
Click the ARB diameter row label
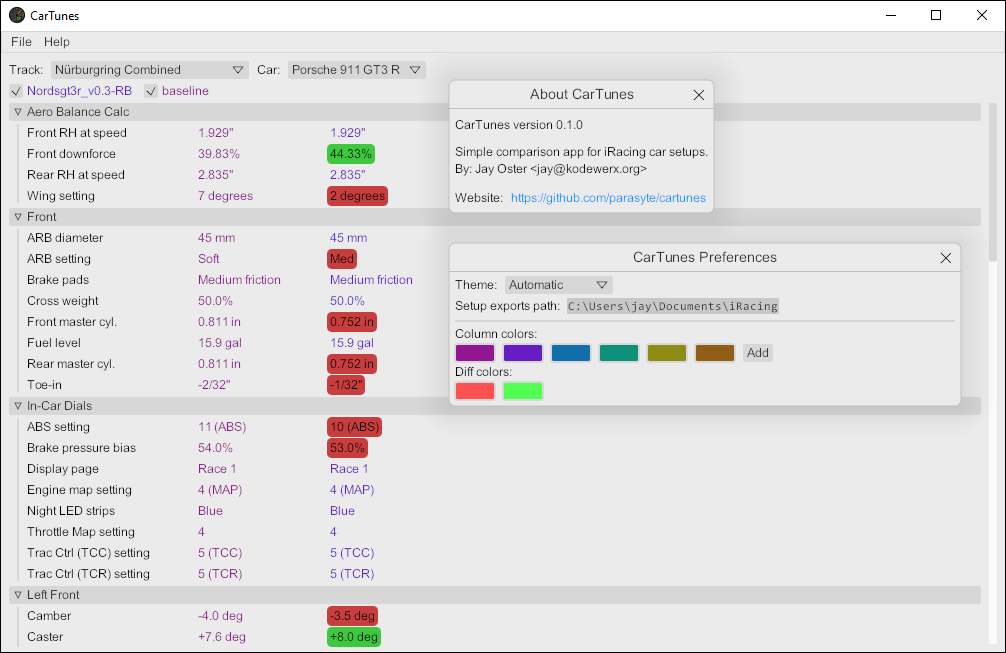coord(65,238)
